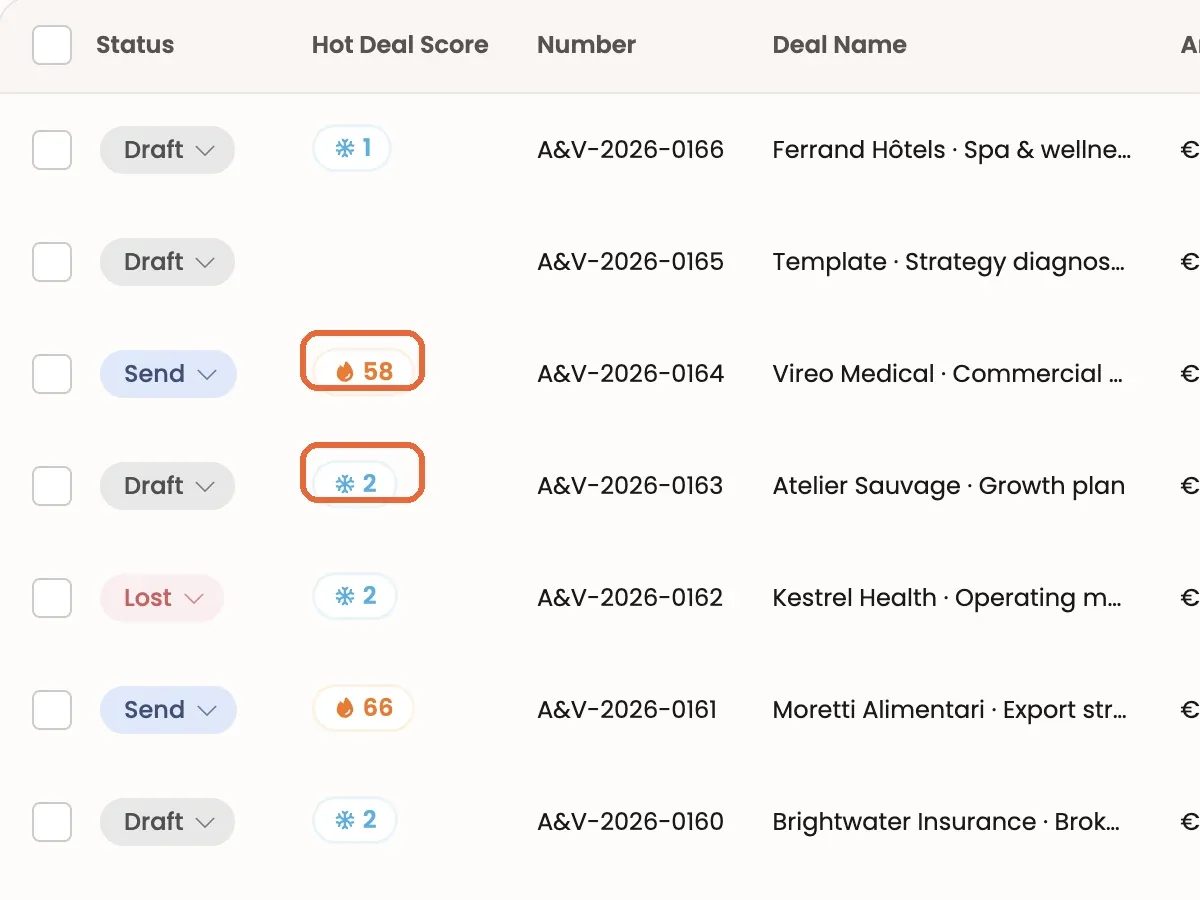Check the box for deal A&V-2026-0165

52,262
